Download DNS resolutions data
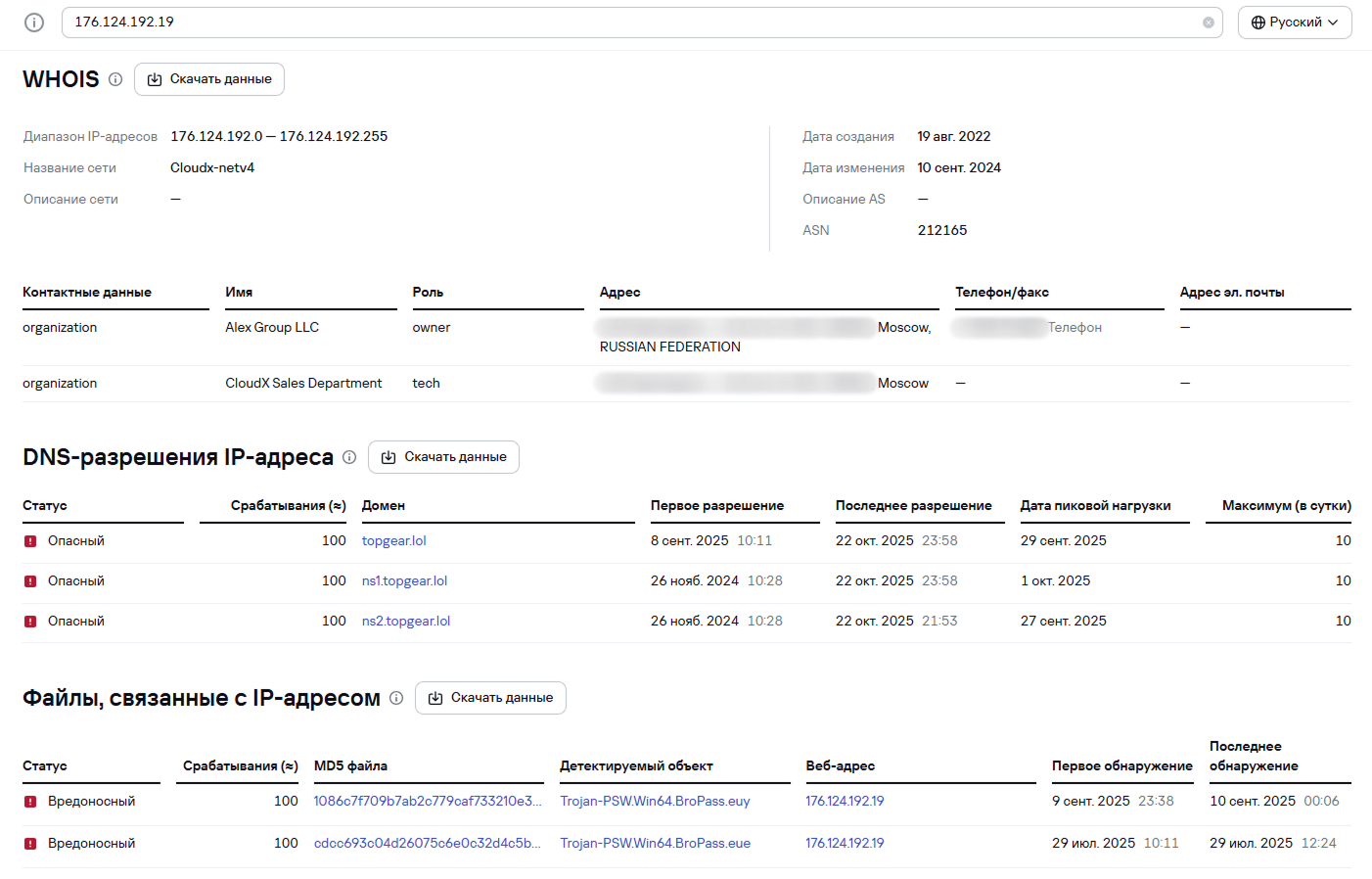This screenshot has height=879, width=1372. click(443, 457)
